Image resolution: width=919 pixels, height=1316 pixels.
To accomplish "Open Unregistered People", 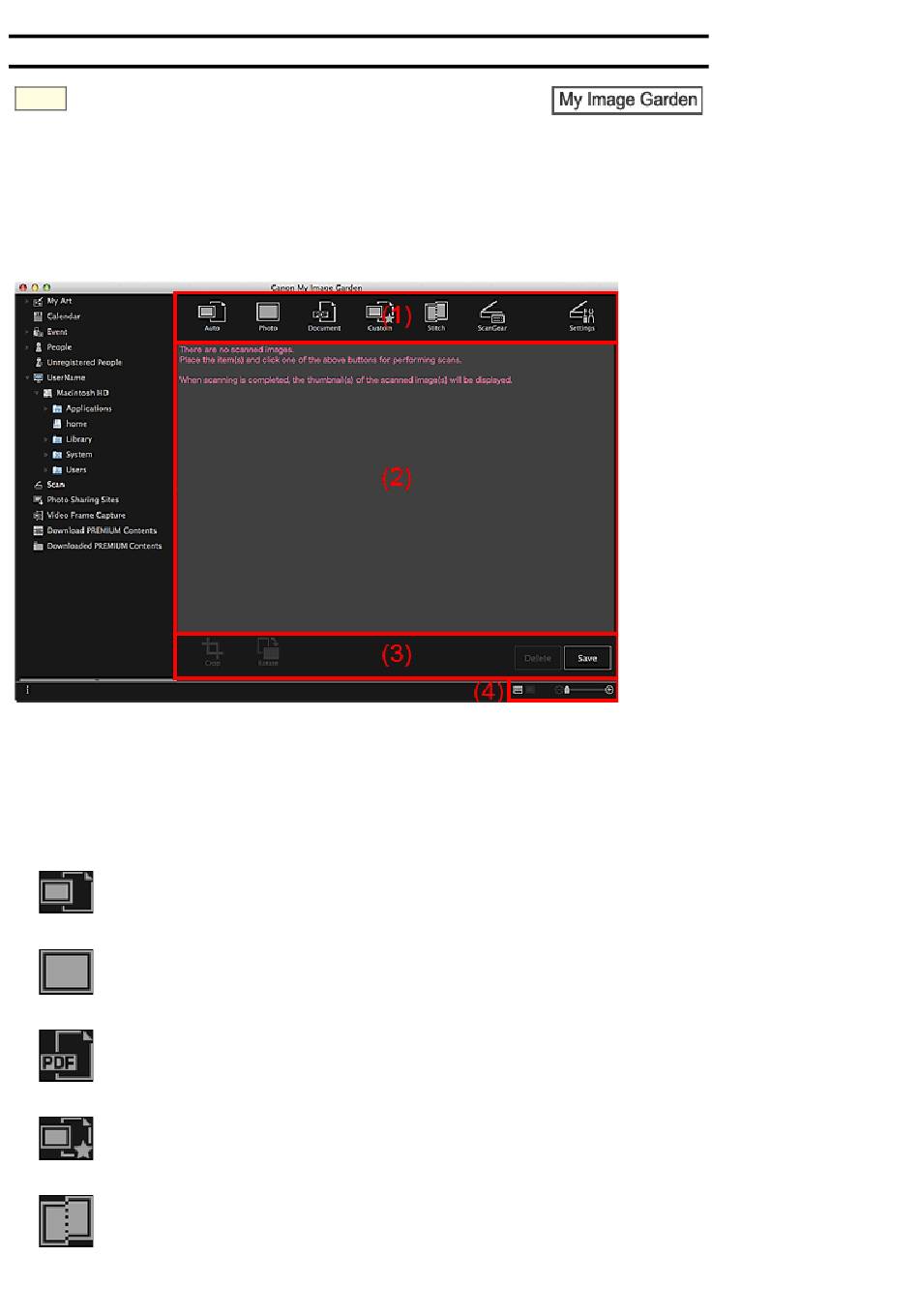I will [x=78, y=363].
